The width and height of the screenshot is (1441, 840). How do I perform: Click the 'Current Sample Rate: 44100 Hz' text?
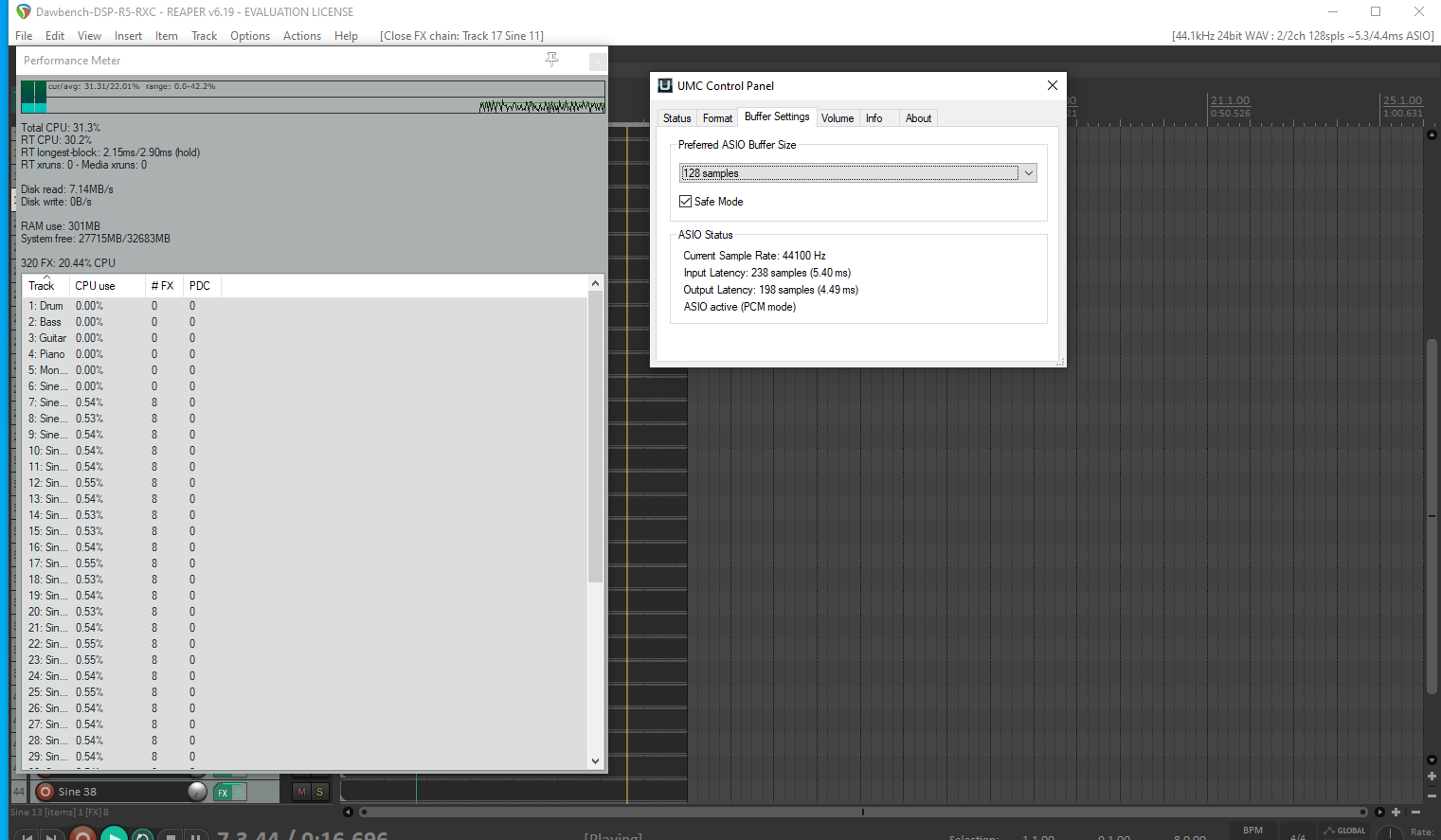tap(754, 256)
